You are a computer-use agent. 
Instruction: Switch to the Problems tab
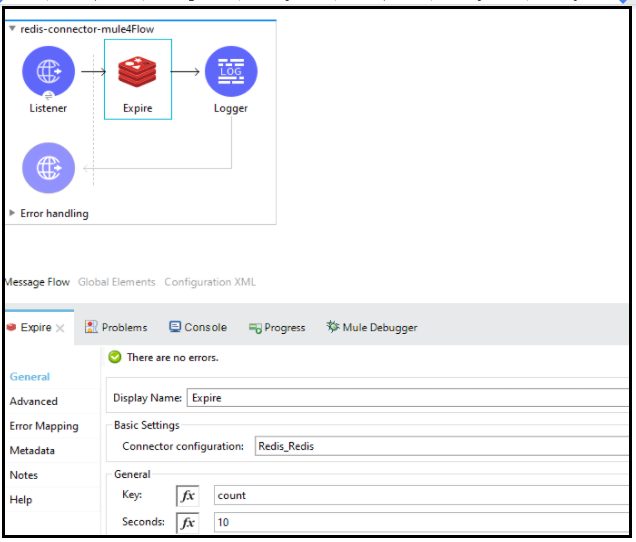pos(117,327)
